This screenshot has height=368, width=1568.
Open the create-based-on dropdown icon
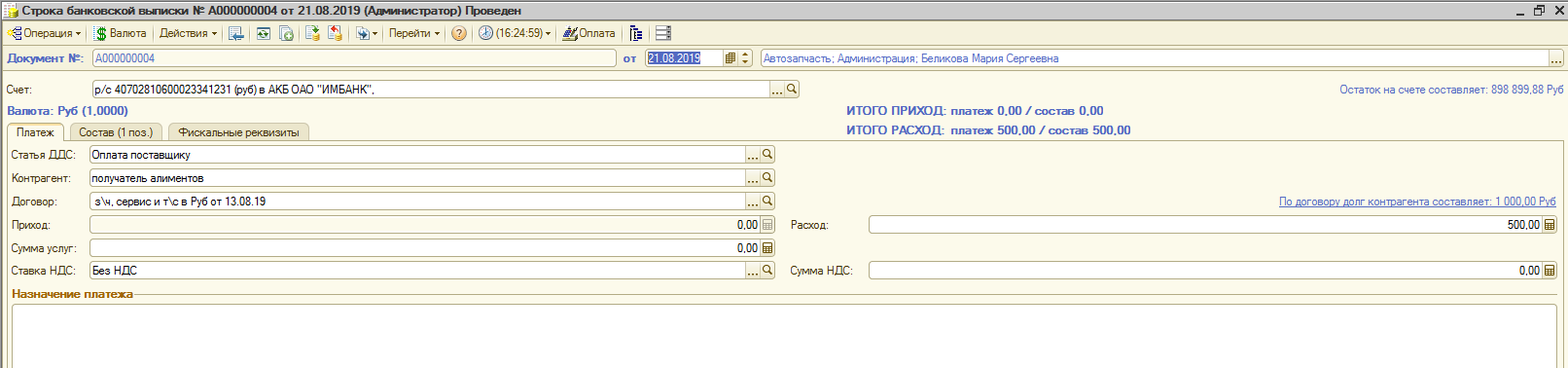click(366, 33)
